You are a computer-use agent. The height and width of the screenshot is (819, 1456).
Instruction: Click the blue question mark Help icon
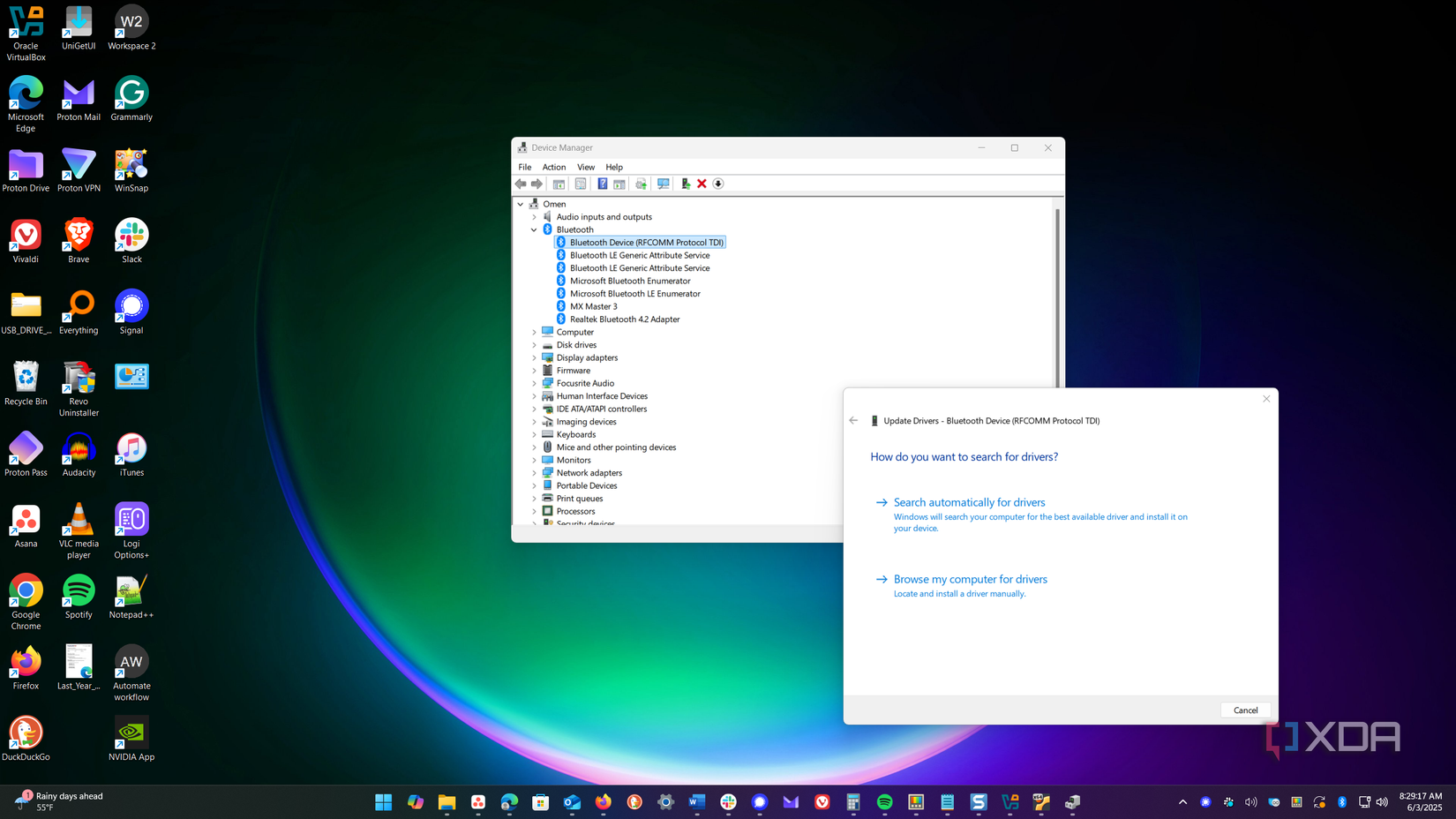click(602, 184)
